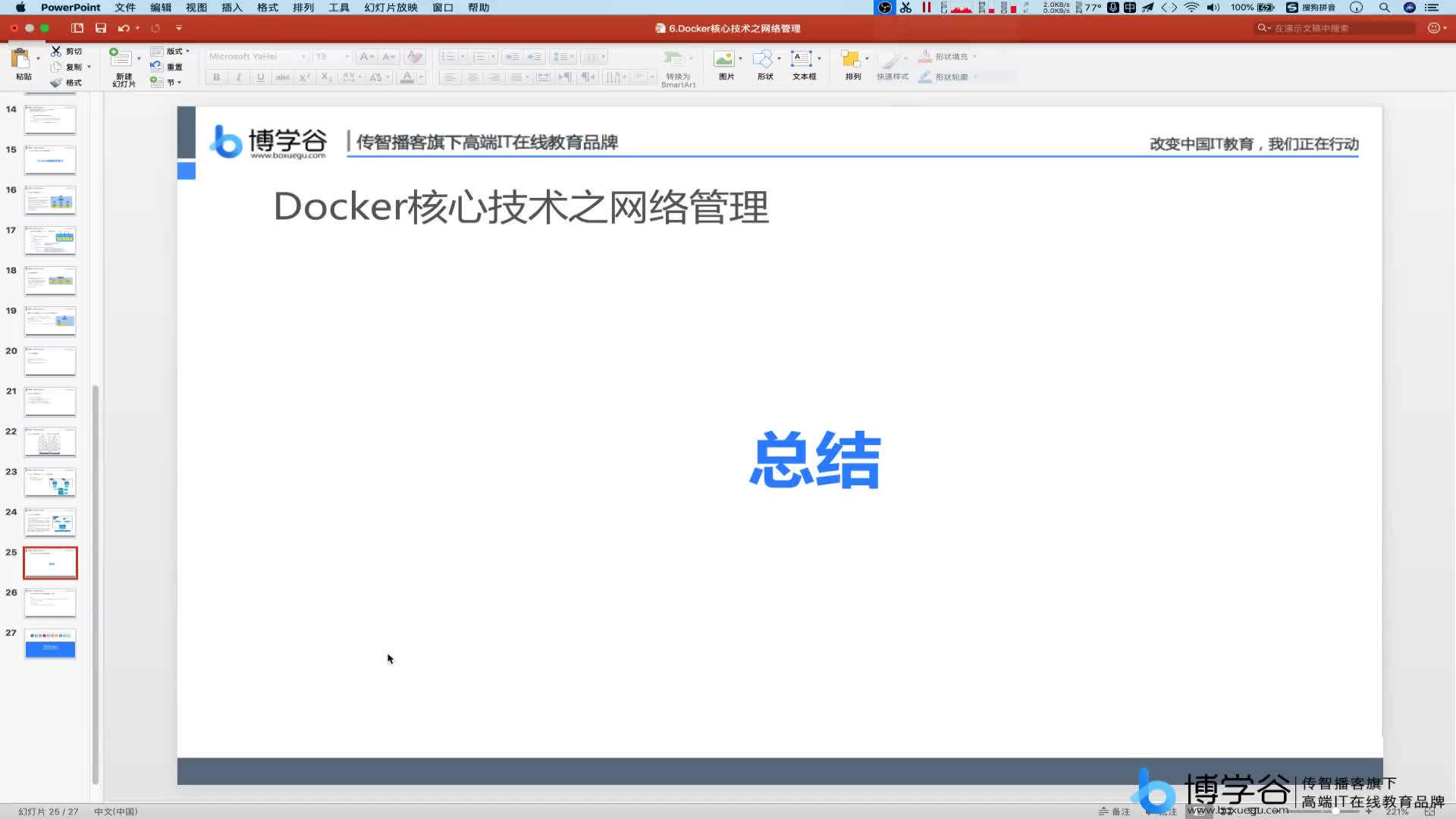Toggle strikethrough (abc) formatting
This screenshot has height=819, width=1456.
tap(282, 77)
